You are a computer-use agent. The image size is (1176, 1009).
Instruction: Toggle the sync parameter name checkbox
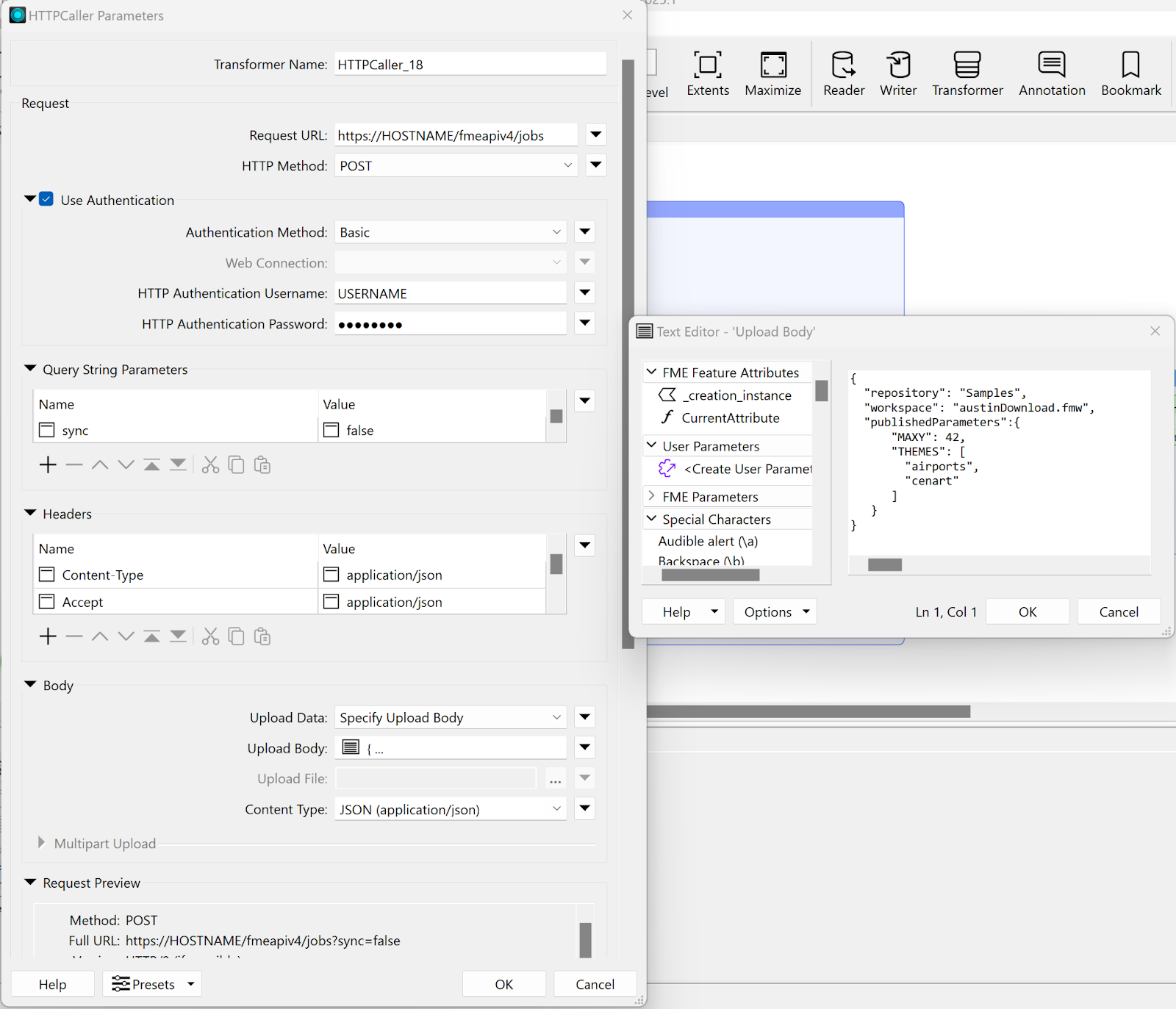coord(47,430)
